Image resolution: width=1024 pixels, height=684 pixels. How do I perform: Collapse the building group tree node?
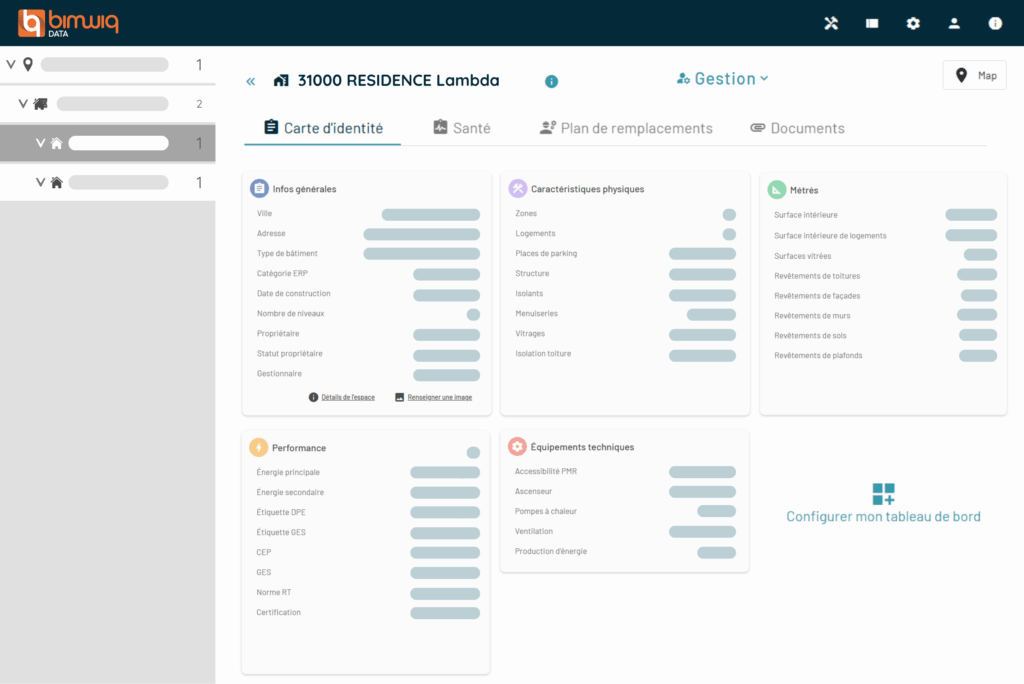coord(25,104)
